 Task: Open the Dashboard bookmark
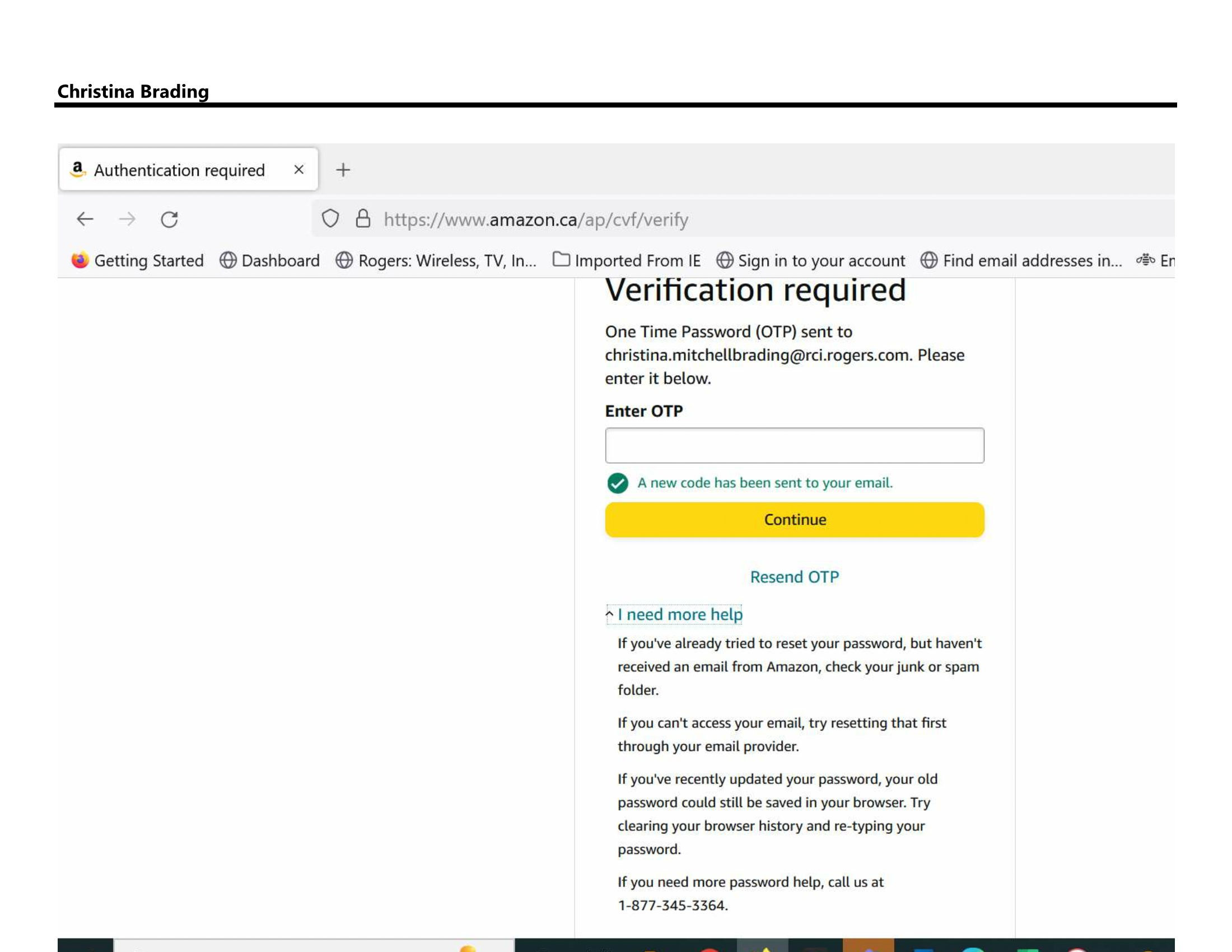270,260
